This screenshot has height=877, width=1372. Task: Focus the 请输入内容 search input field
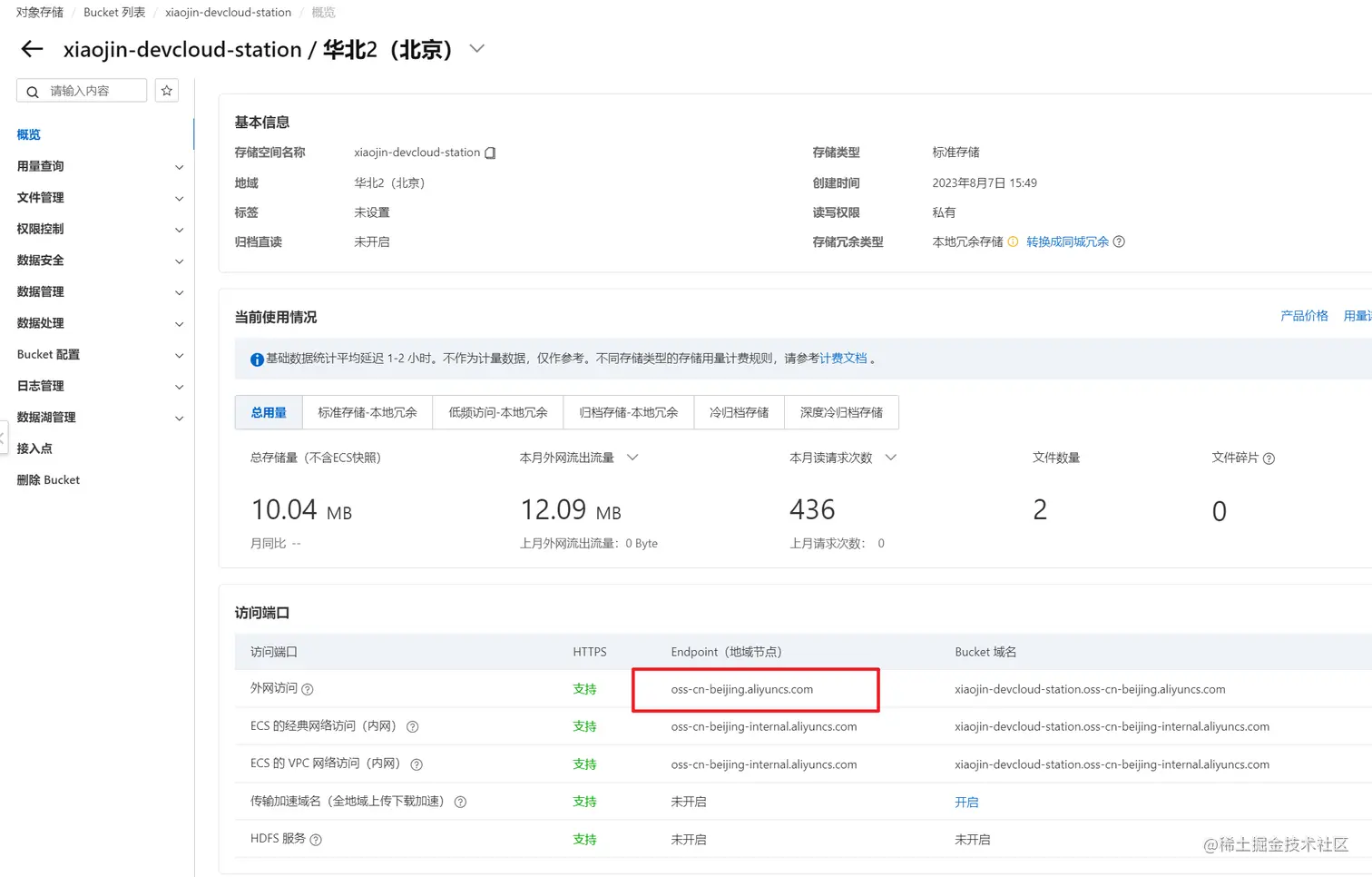point(82,91)
